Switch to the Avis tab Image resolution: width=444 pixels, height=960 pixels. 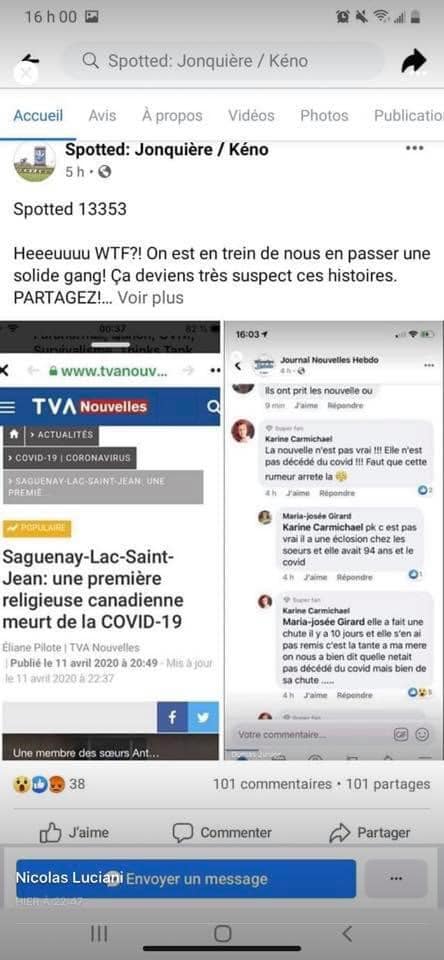coord(102,116)
